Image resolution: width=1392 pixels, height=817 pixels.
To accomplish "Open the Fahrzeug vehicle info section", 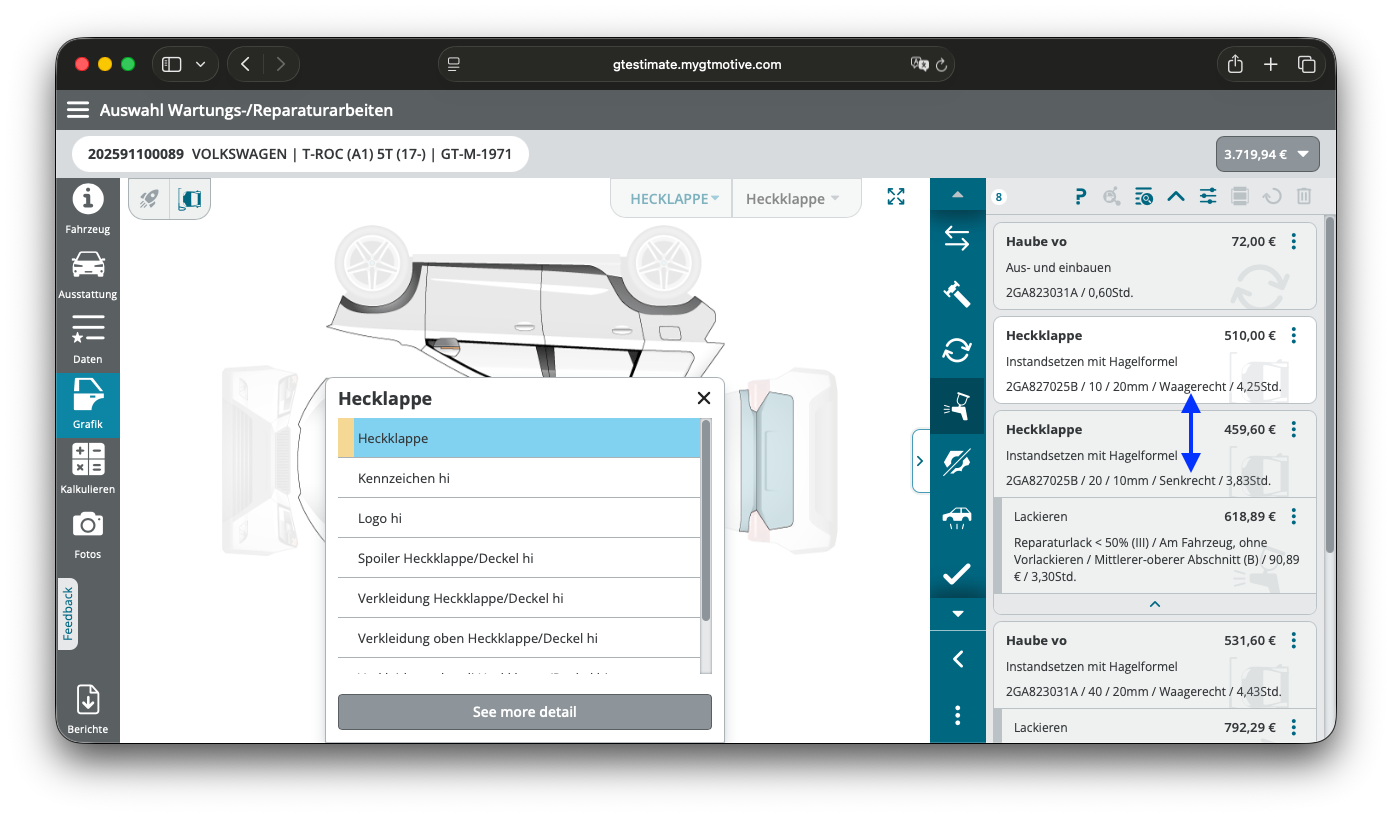I will [x=88, y=210].
